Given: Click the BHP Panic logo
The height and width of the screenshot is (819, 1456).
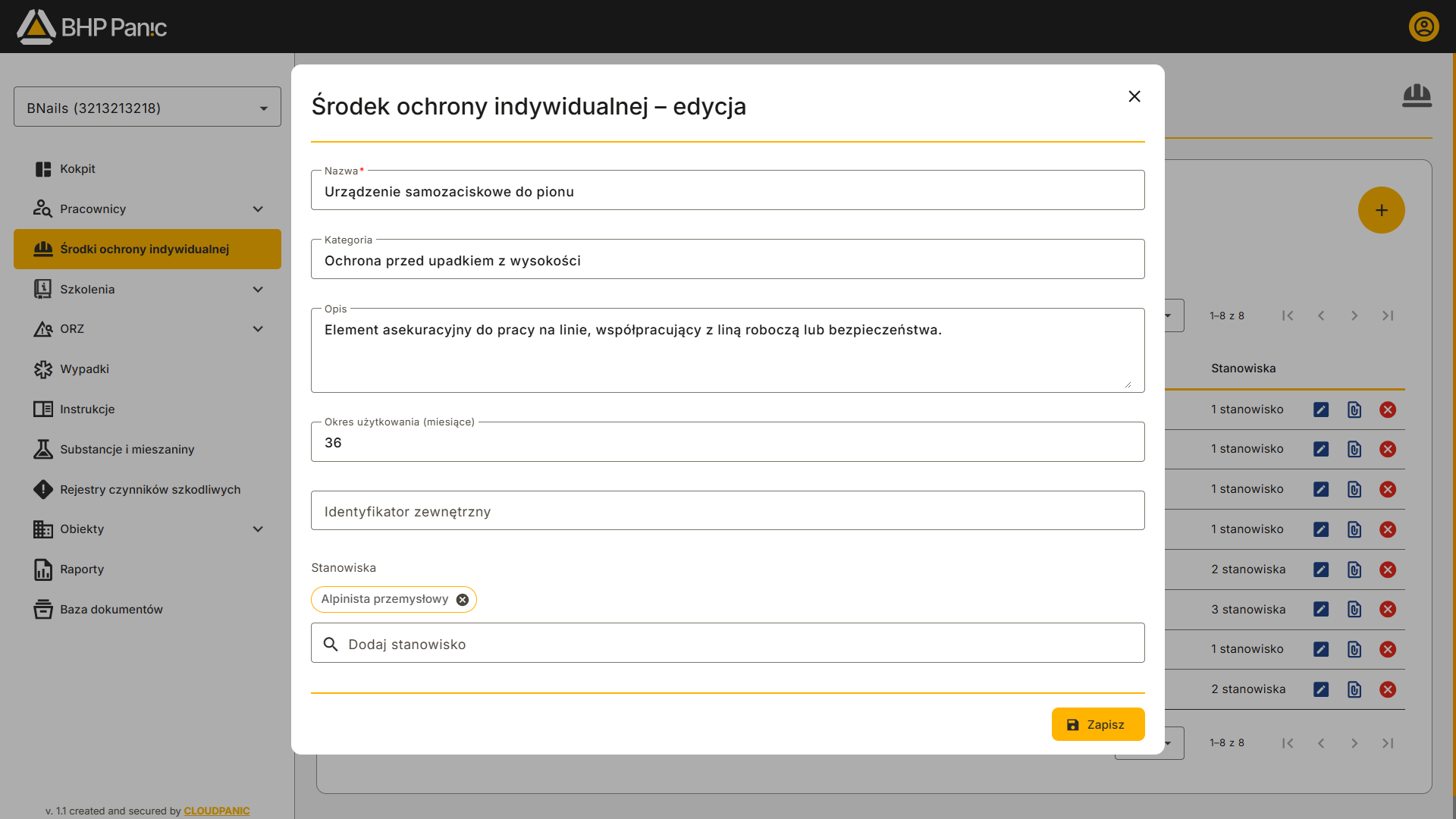Looking at the screenshot, I should [x=92, y=27].
